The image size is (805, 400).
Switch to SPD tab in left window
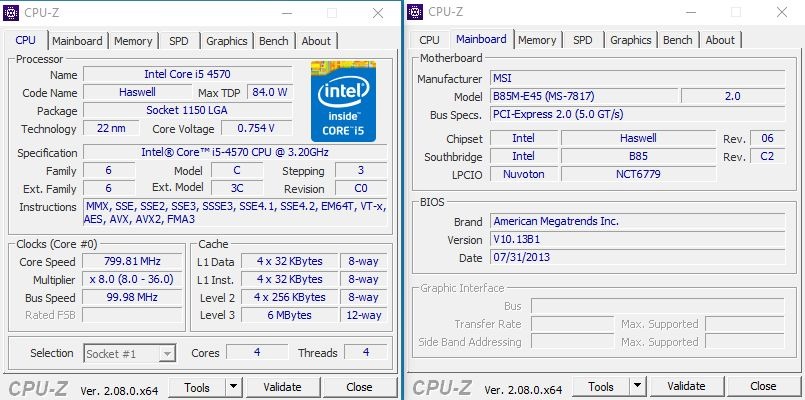point(179,41)
